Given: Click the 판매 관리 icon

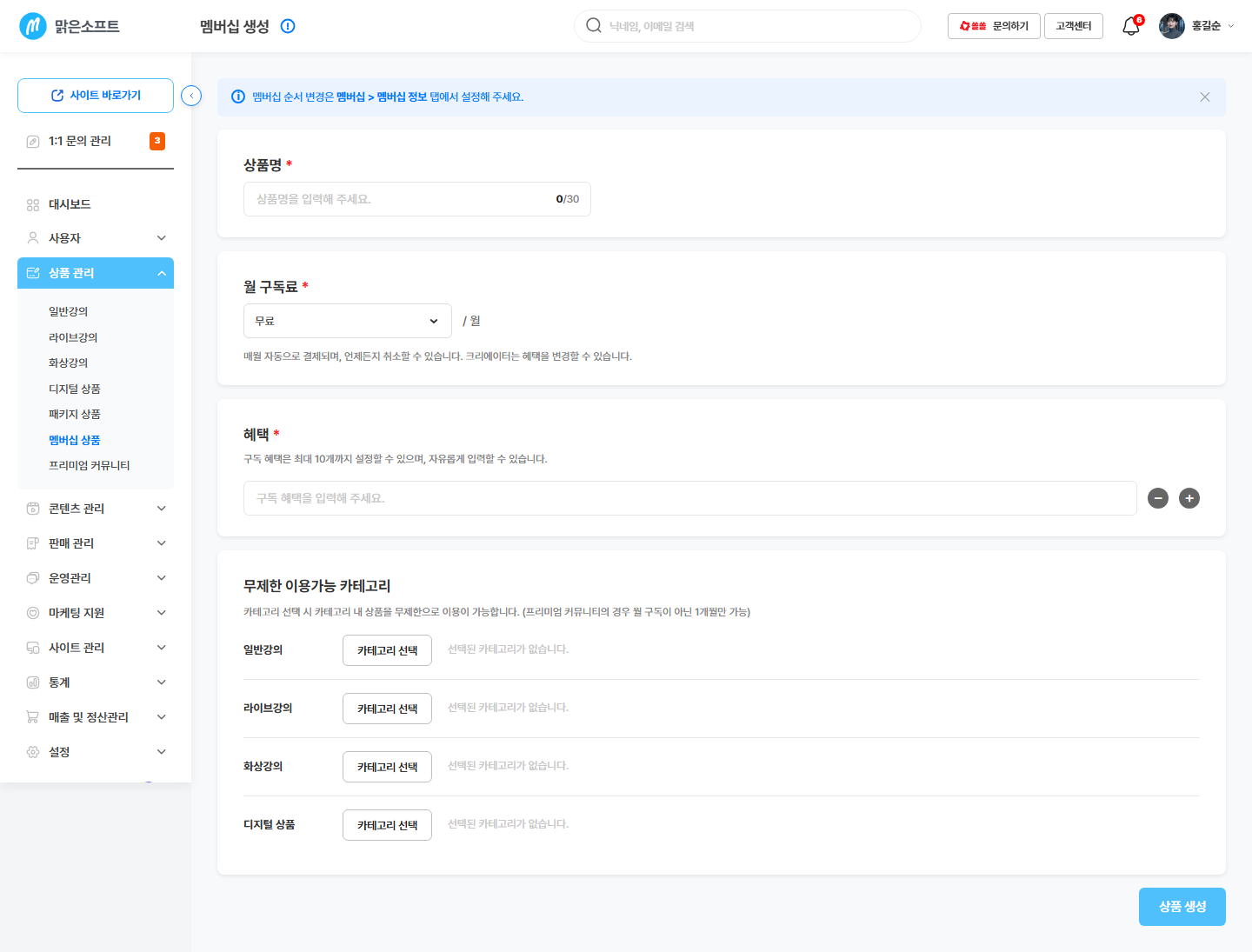Looking at the screenshot, I should [33, 543].
